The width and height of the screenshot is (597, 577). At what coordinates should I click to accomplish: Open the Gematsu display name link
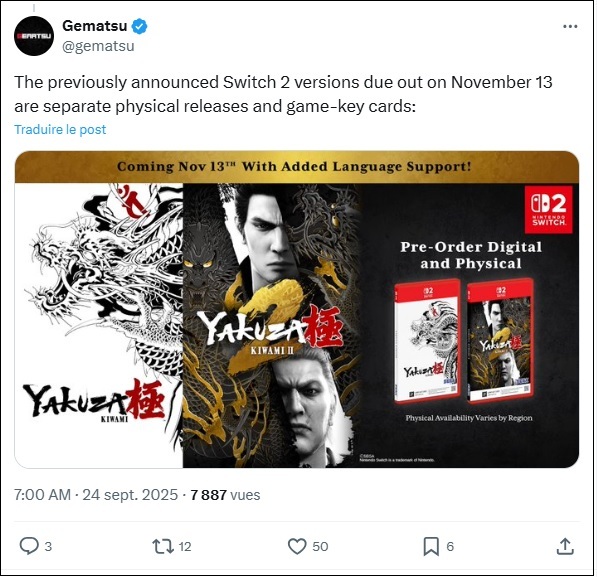tap(94, 26)
